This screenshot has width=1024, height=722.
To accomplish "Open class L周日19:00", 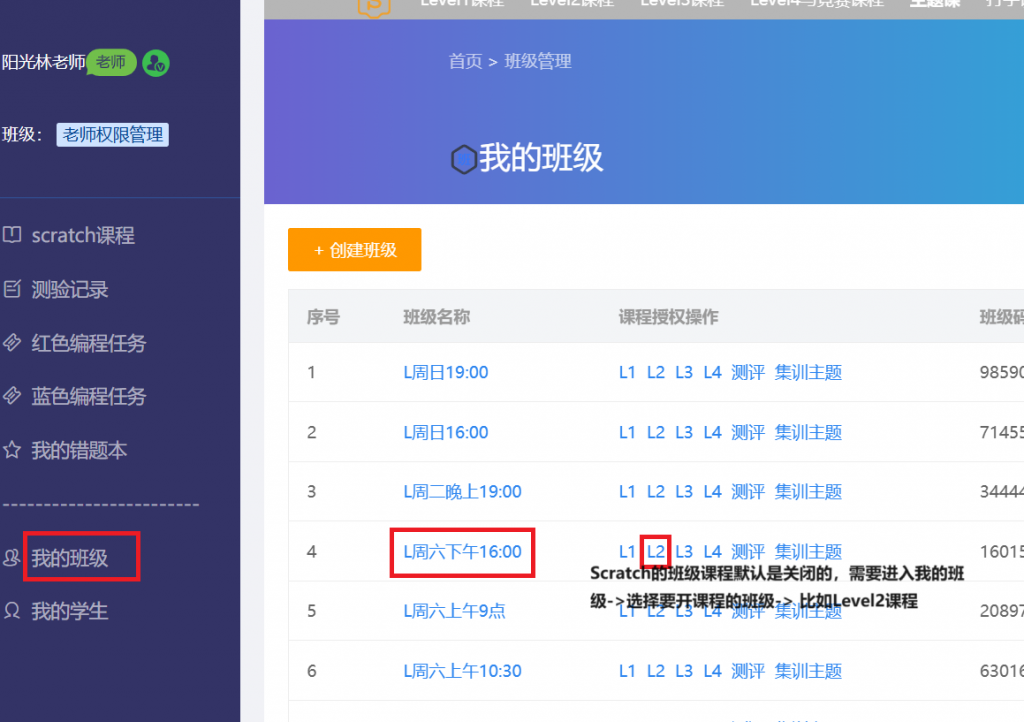I will [446, 372].
